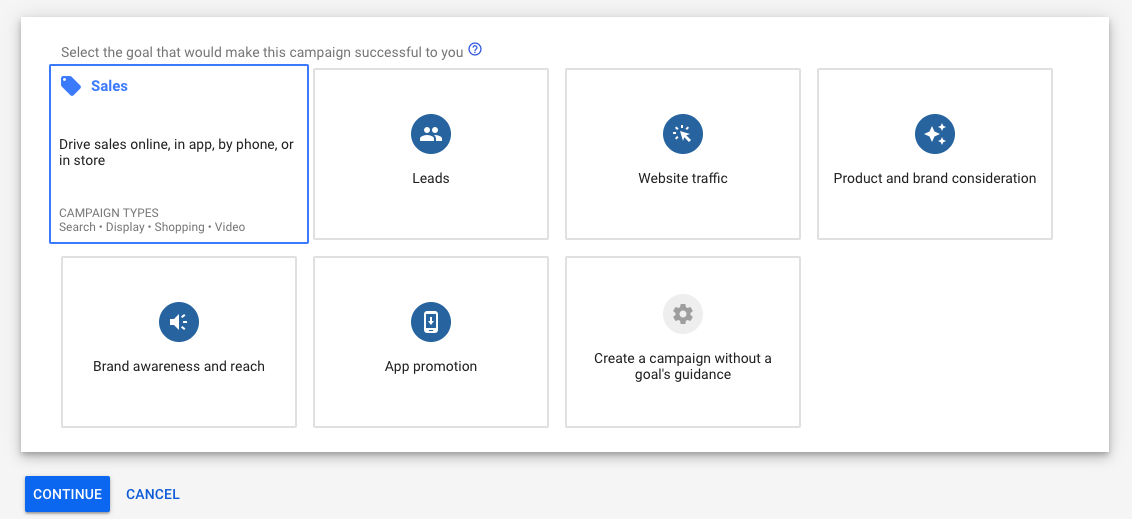Click the Brand awareness megaphone icon
This screenshot has width=1132, height=519.
click(x=179, y=322)
